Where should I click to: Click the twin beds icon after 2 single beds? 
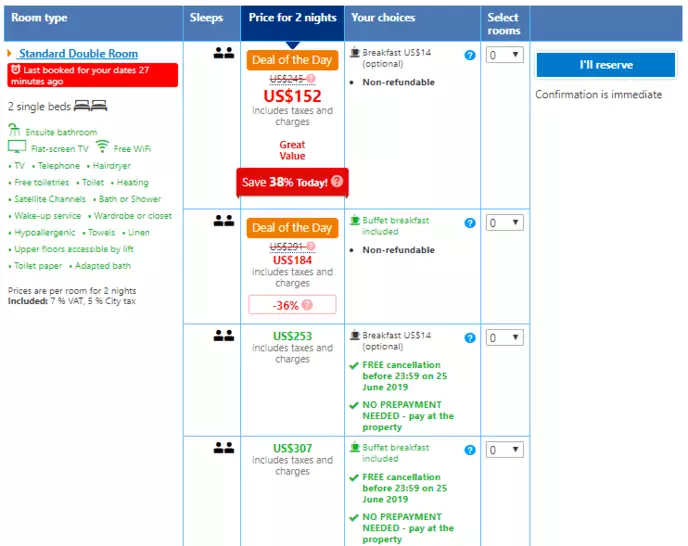click(x=90, y=106)
